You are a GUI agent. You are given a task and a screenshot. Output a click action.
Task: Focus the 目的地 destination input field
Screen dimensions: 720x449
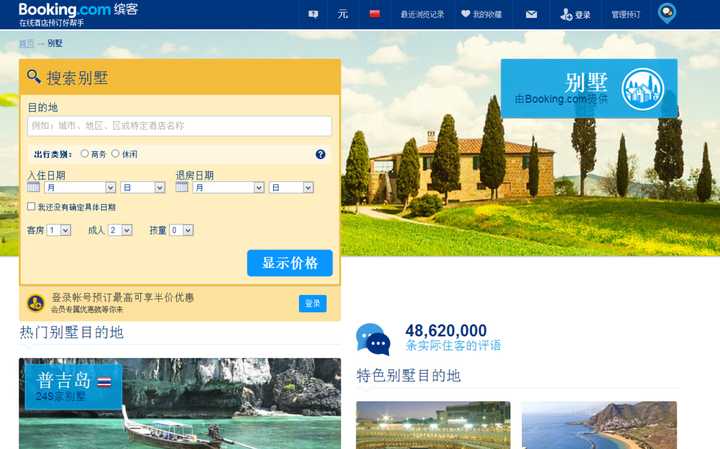(x=180, y=126)
